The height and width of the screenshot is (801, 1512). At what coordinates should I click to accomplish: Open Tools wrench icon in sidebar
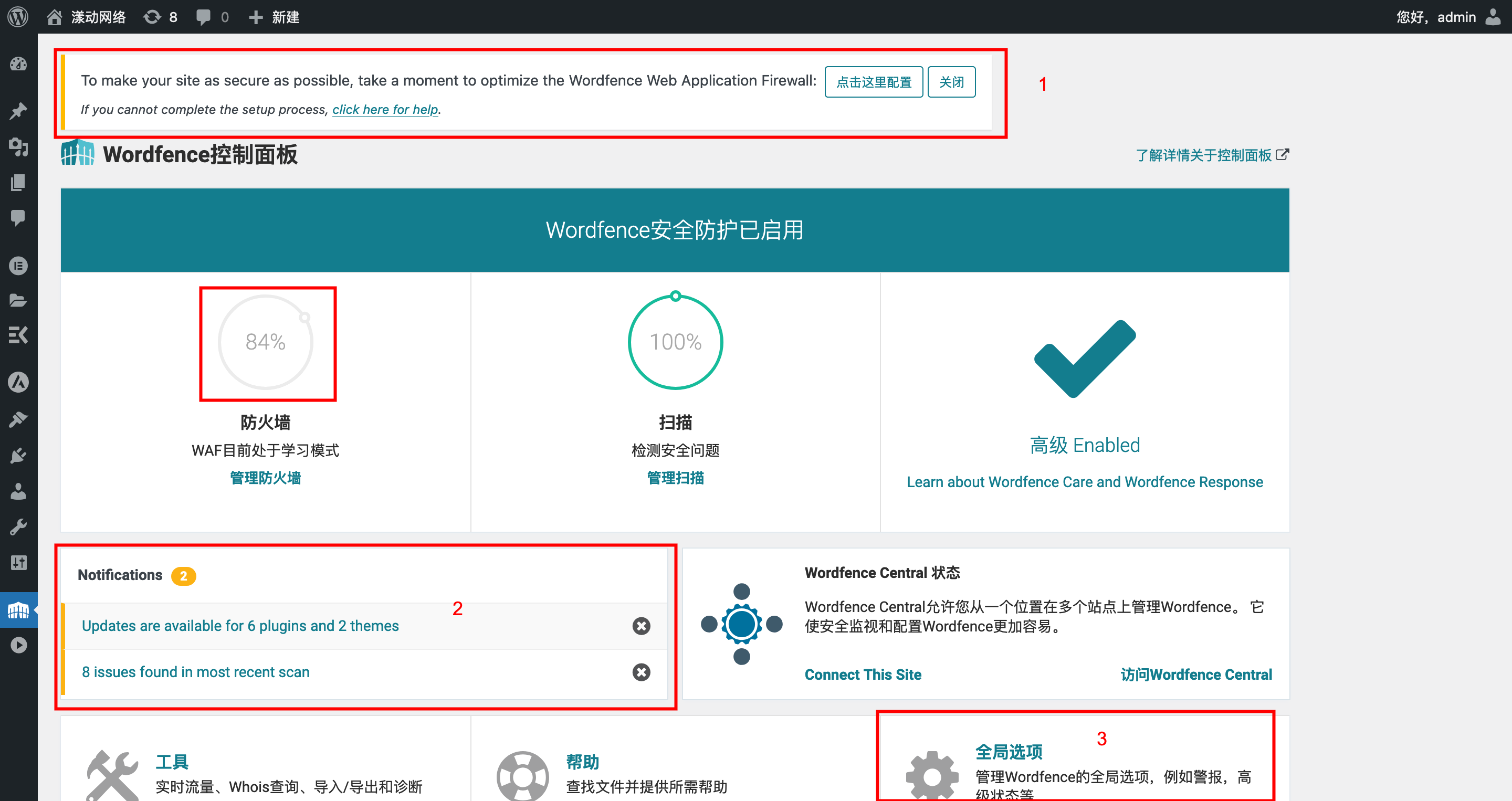pos(18,527)
